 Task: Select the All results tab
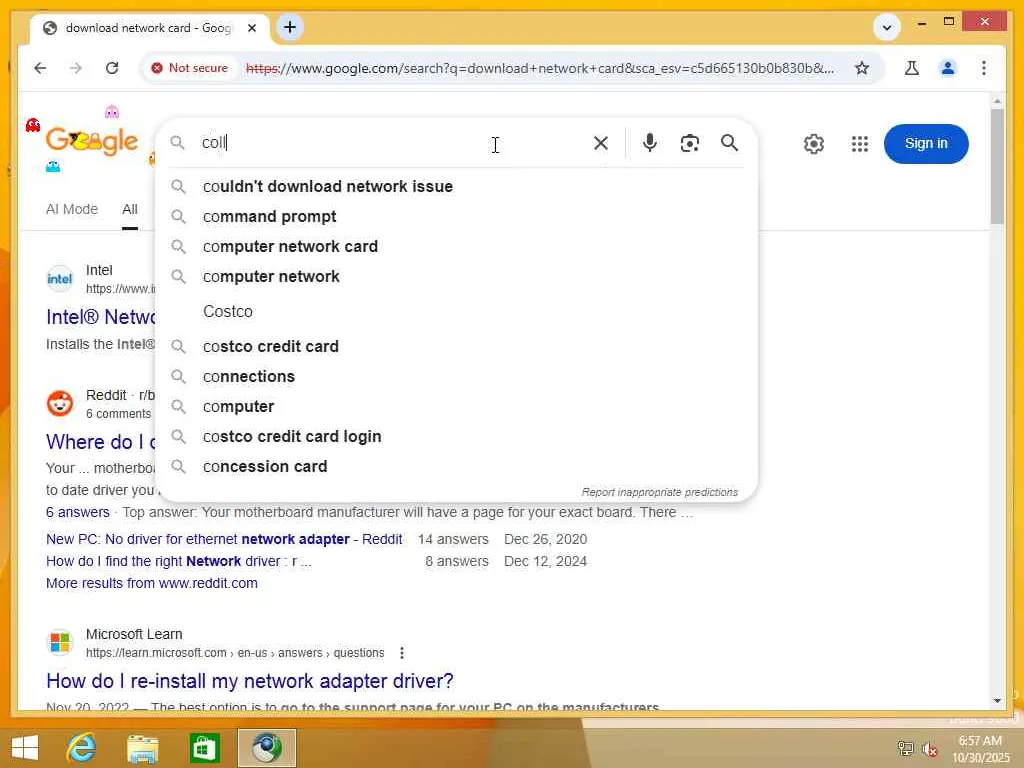(130, 209)
